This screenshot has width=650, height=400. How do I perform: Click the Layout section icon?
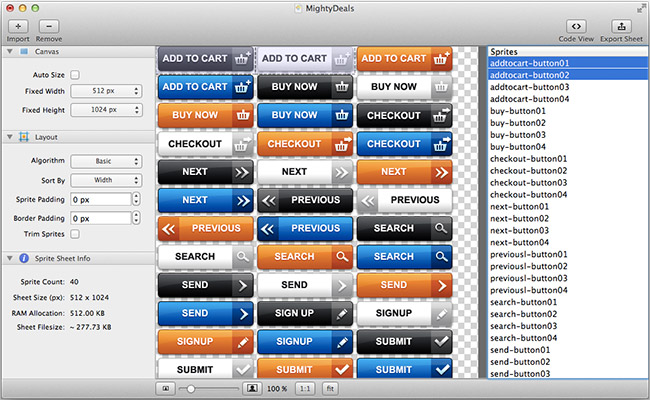click(24, 137)
